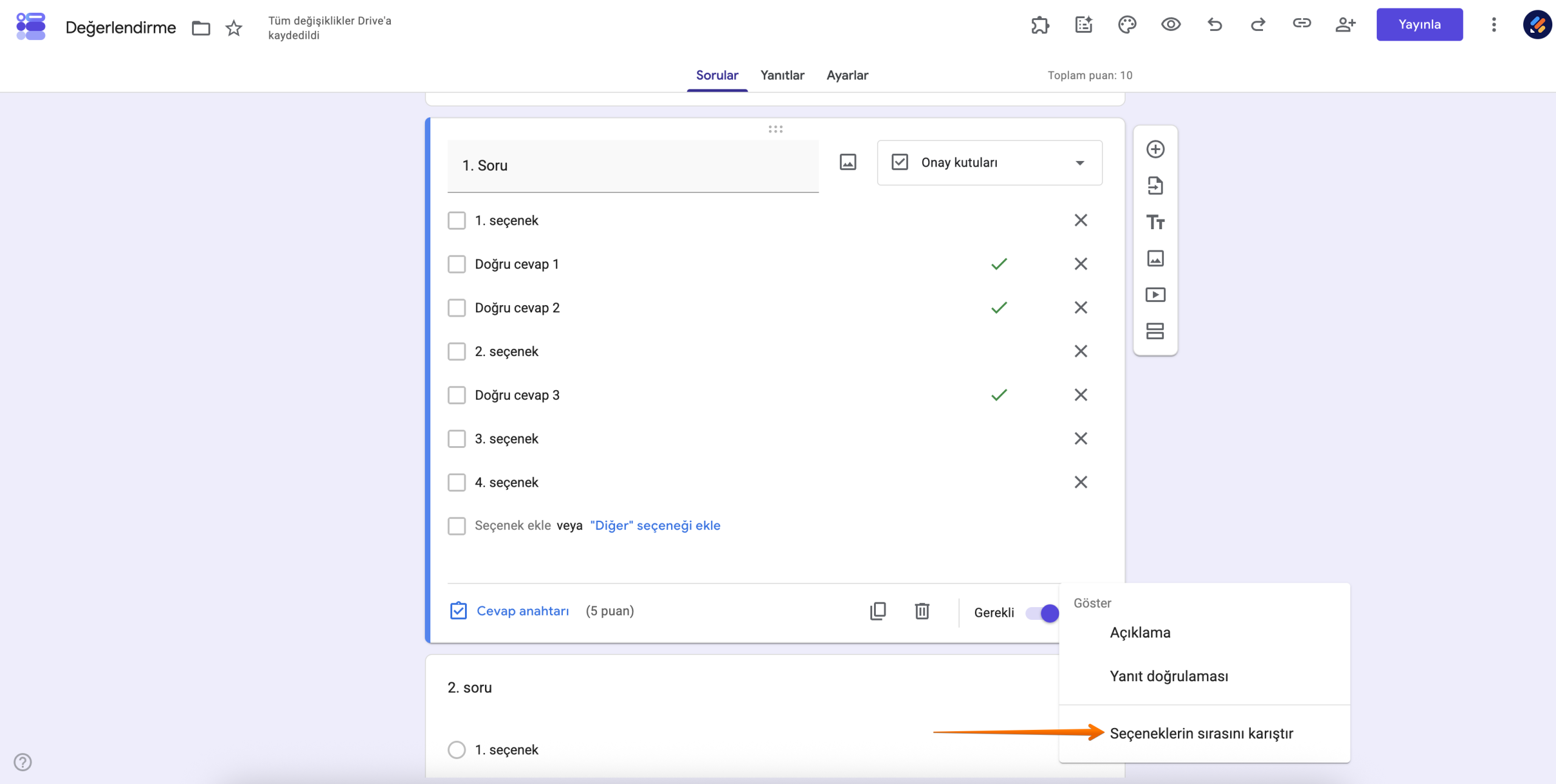Viewport: 1556px width, 784px height.
Task: Open the theme palette customizer
Action: pos(1127,25)
